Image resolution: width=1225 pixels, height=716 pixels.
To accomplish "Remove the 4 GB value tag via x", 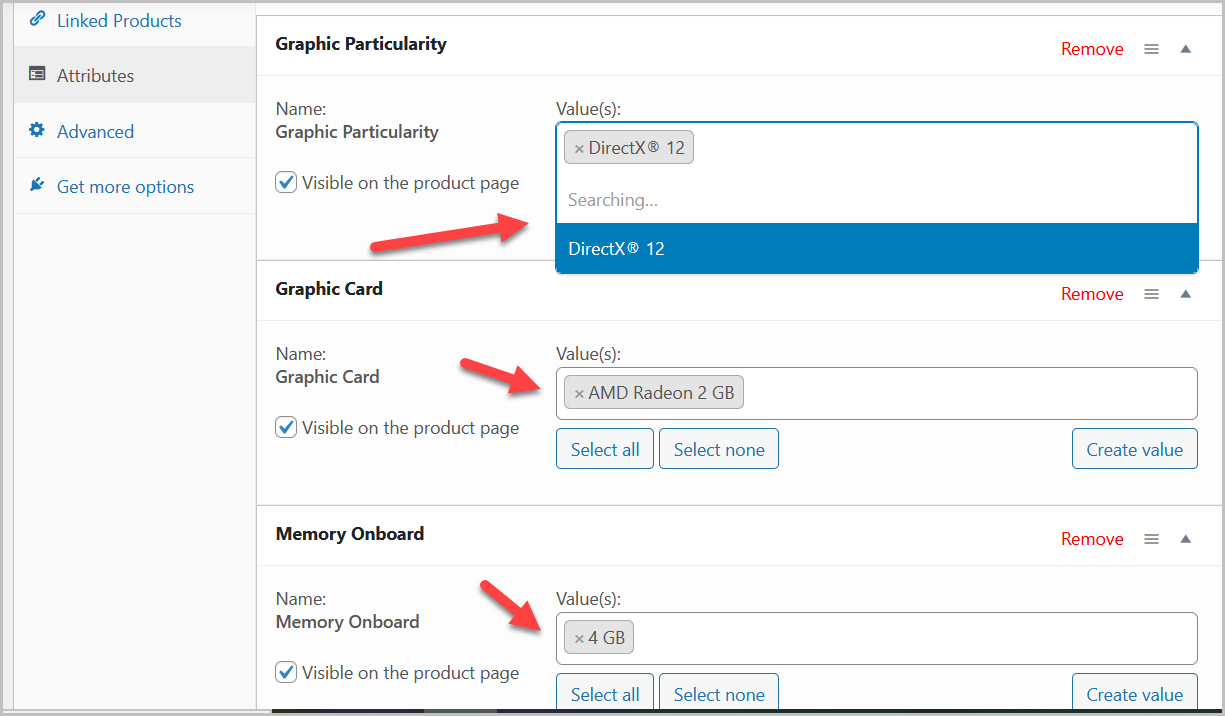I will pyautogui.click(x=579, y=639).
